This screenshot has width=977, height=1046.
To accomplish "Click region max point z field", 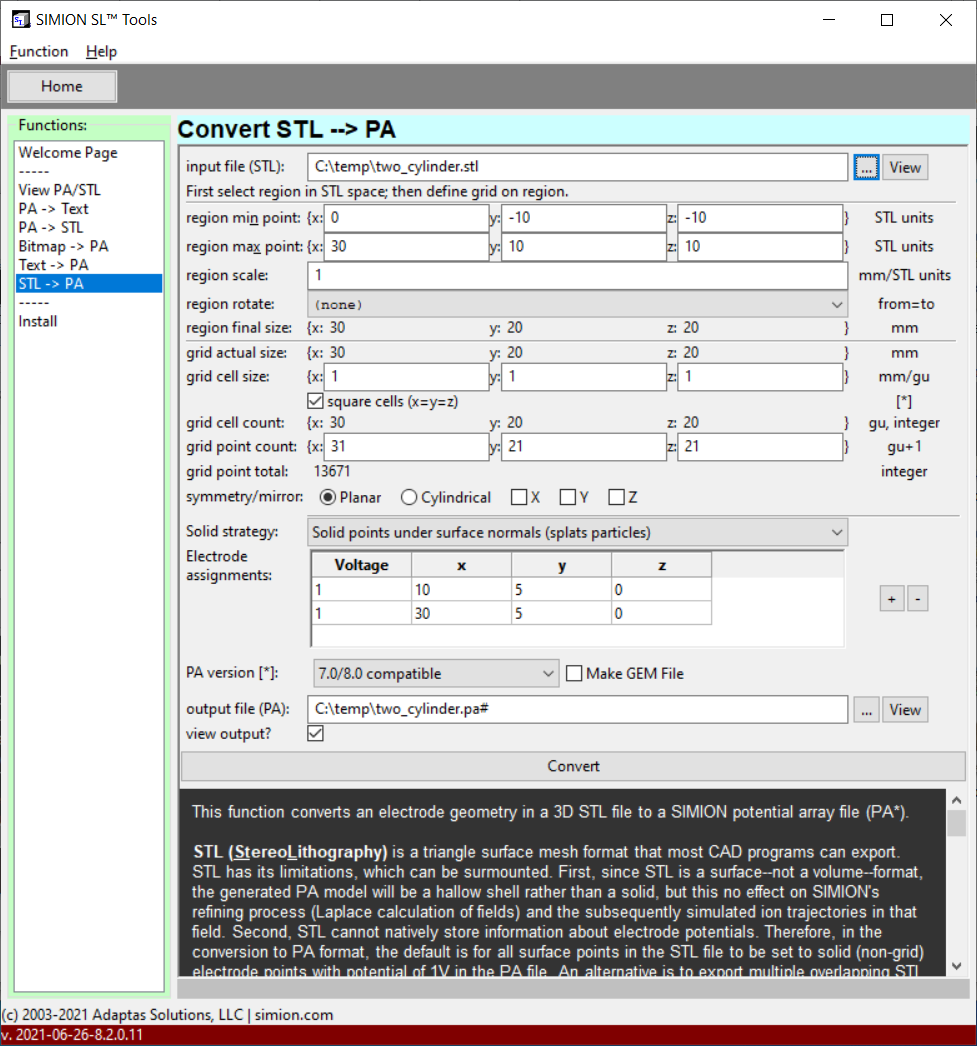I will pyautogui.click(x=760, y=247).
